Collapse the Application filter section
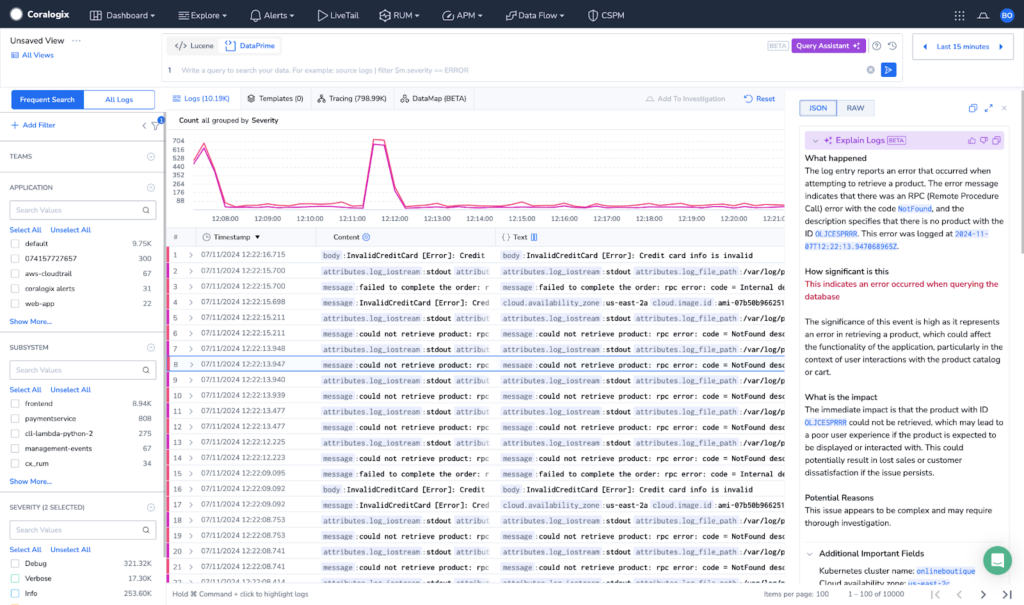The image size is (1024, 605). coord(151,188)
